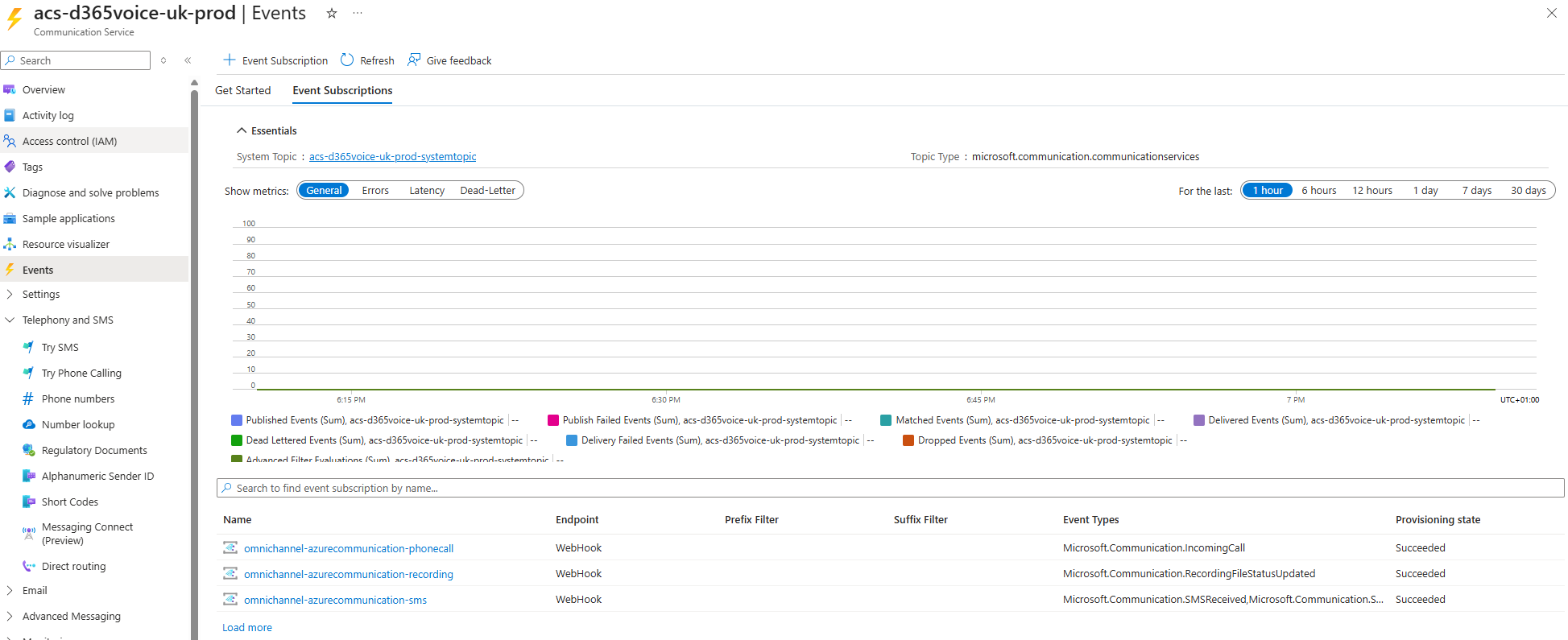Click the omnichannel-azurecommunication-sms row icon

coord(230,599)
